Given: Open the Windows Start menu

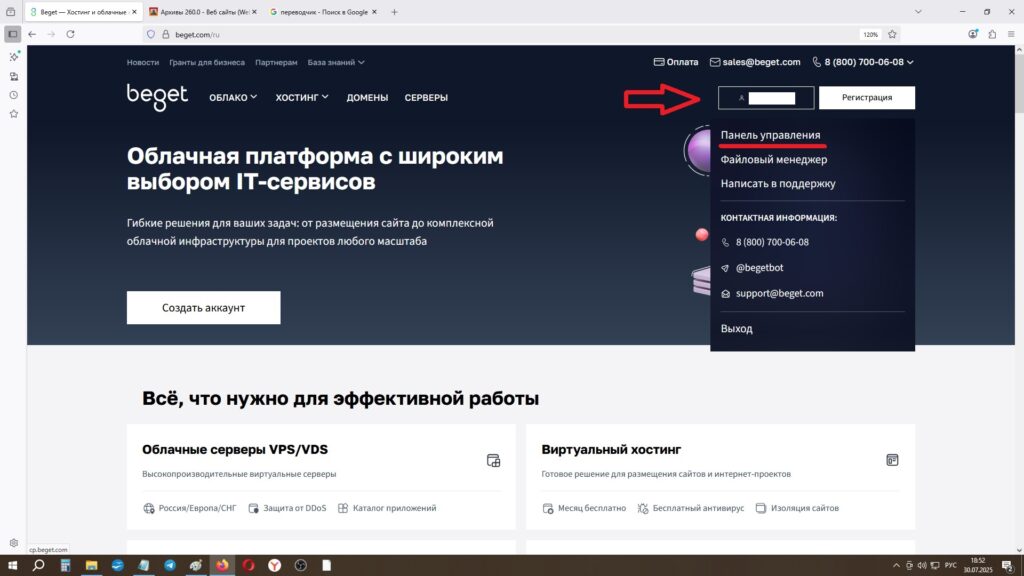Looking at the screenshot, I should point(12,566).
